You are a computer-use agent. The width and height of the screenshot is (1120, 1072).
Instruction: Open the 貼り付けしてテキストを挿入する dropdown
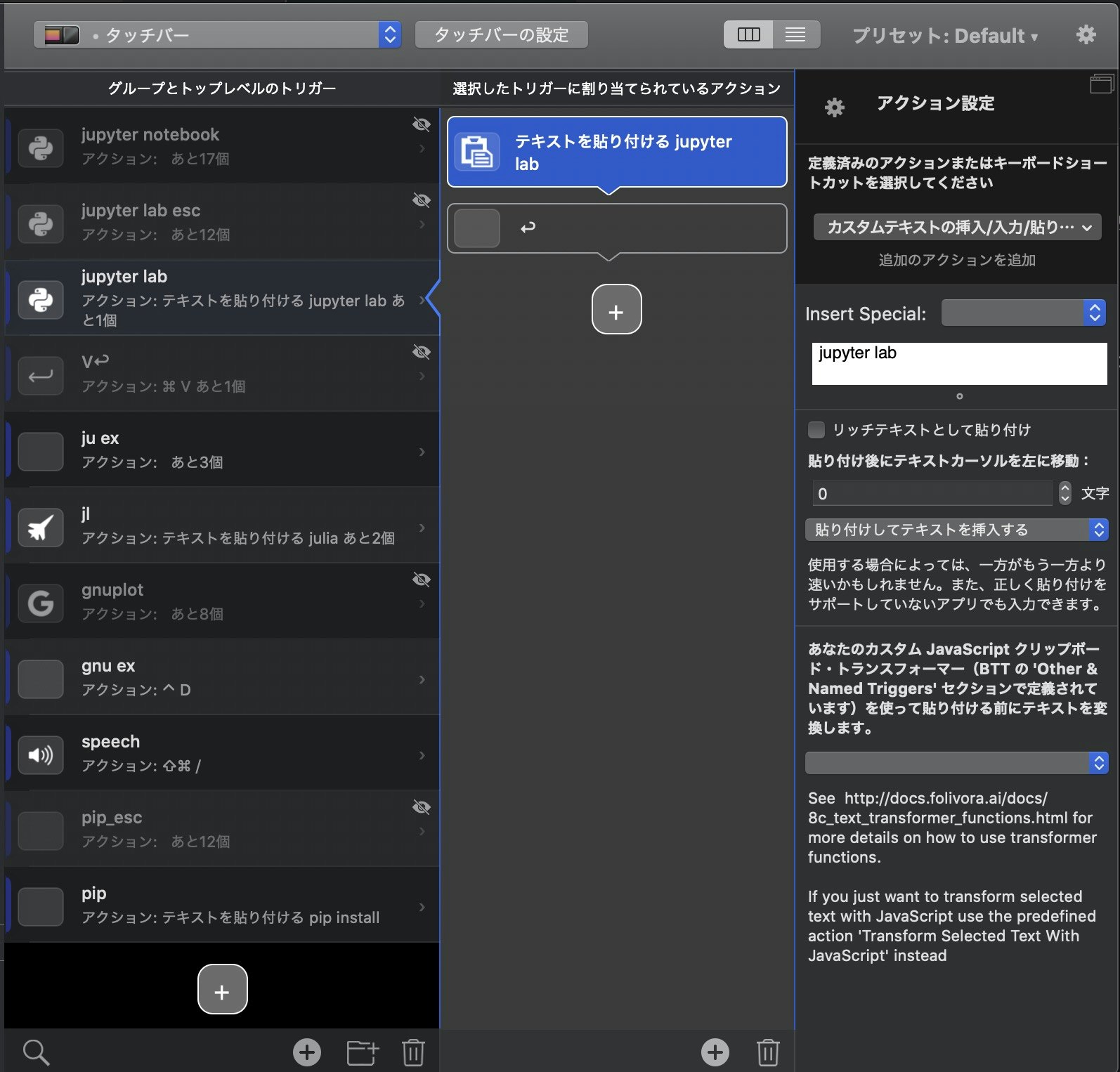pos(956,530)
